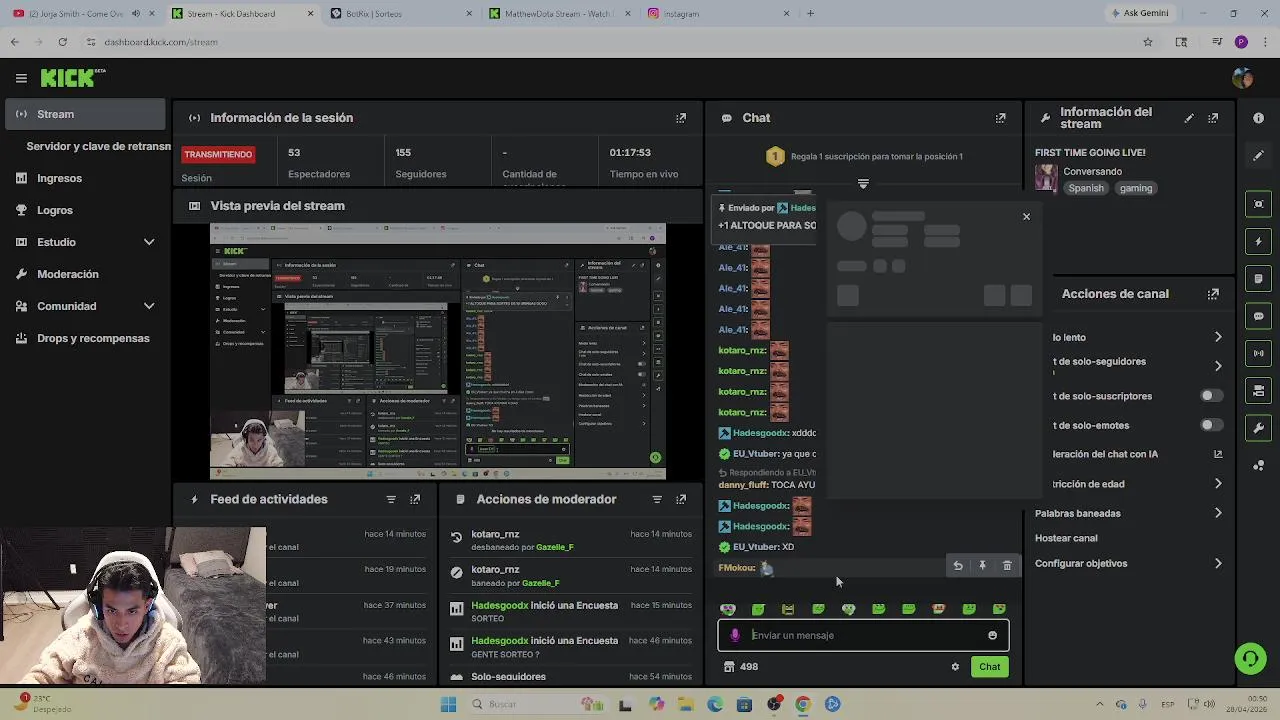Click the green support headset button
This screenshot has width=1280, height=720.
click(1250, 658)
